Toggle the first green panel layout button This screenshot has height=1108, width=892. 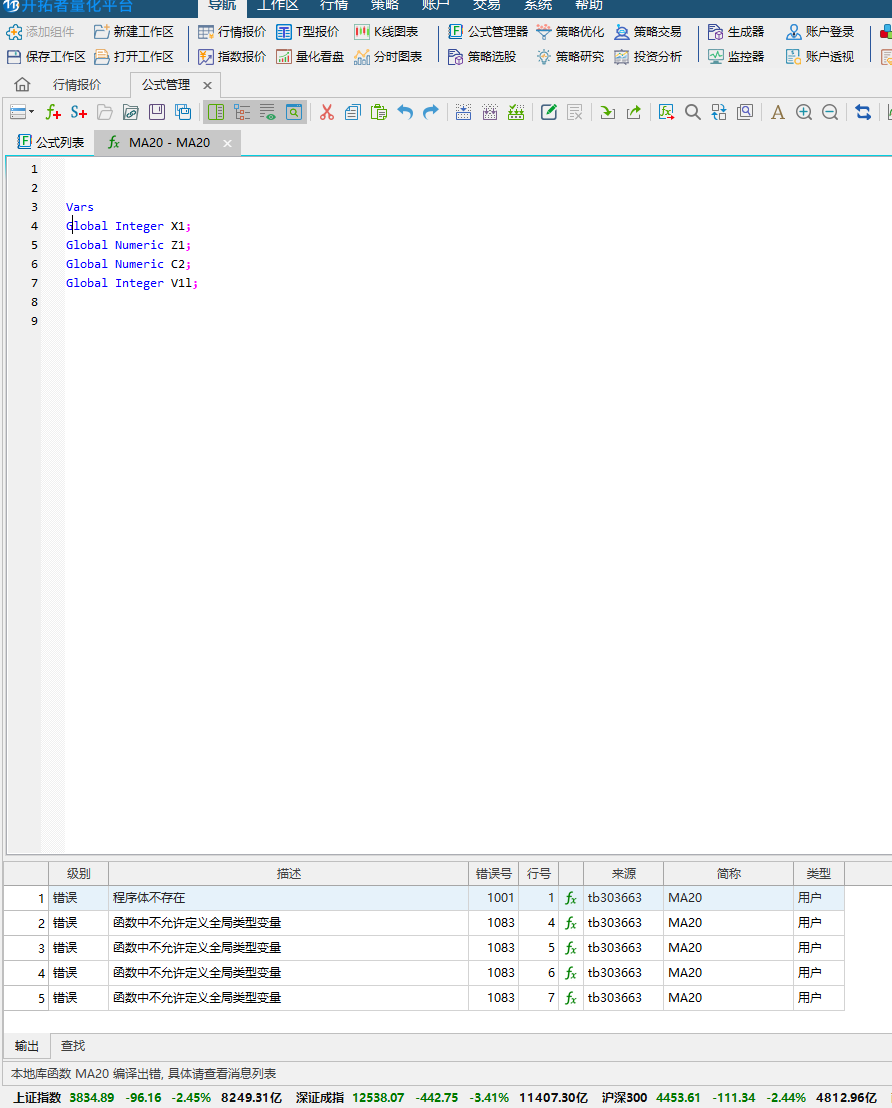216,112
